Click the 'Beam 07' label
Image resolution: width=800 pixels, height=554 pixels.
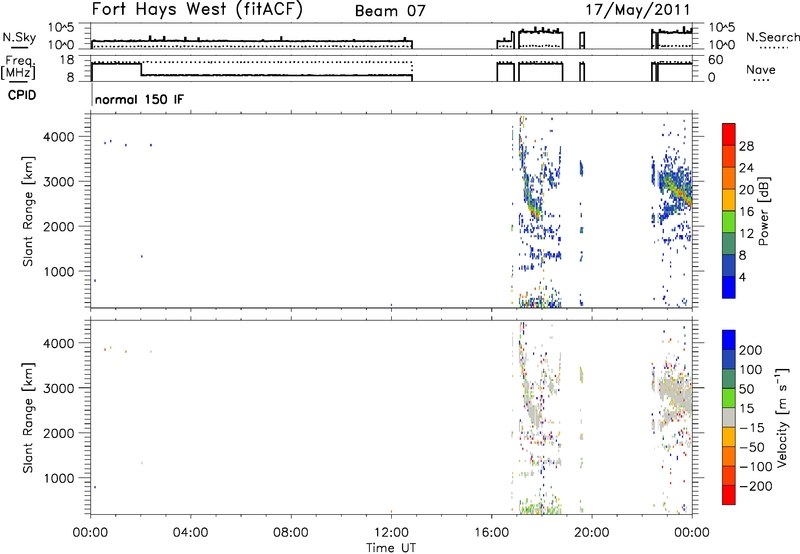(x=390, y=11)
